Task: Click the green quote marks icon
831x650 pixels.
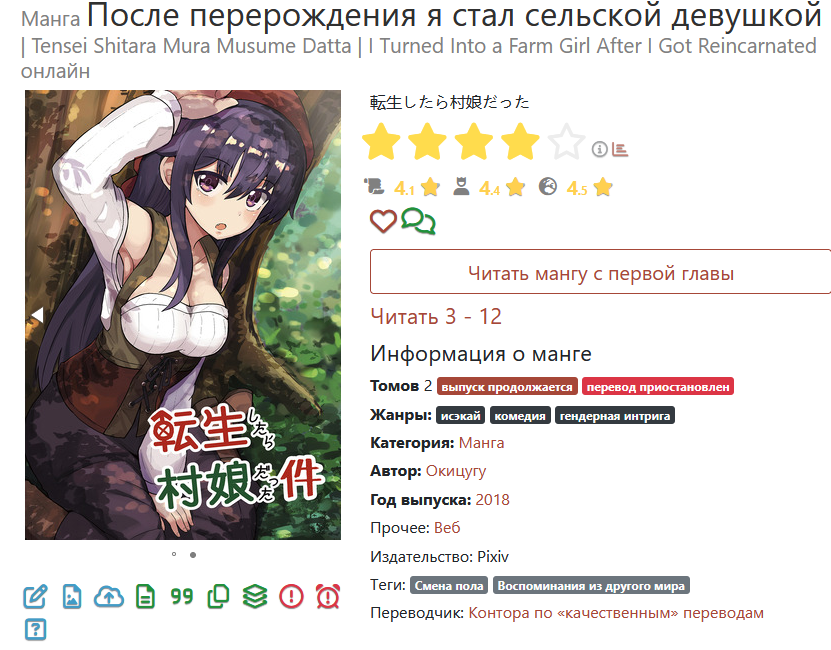Action: (x=182, y=596)
